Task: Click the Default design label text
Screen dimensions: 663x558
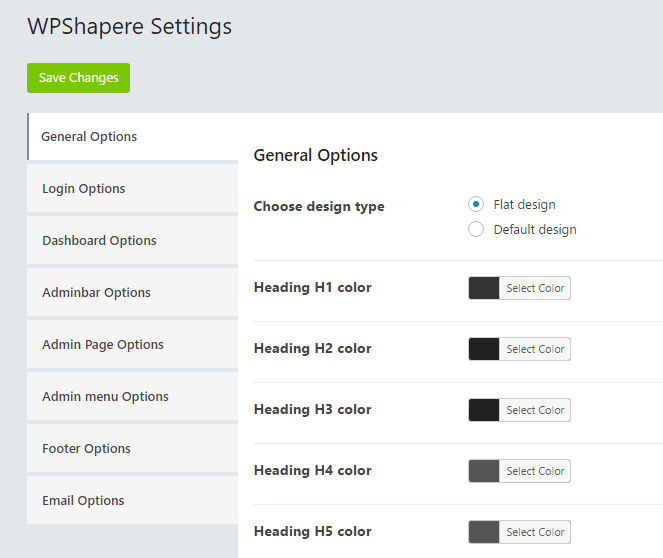Action: [535, 230]
